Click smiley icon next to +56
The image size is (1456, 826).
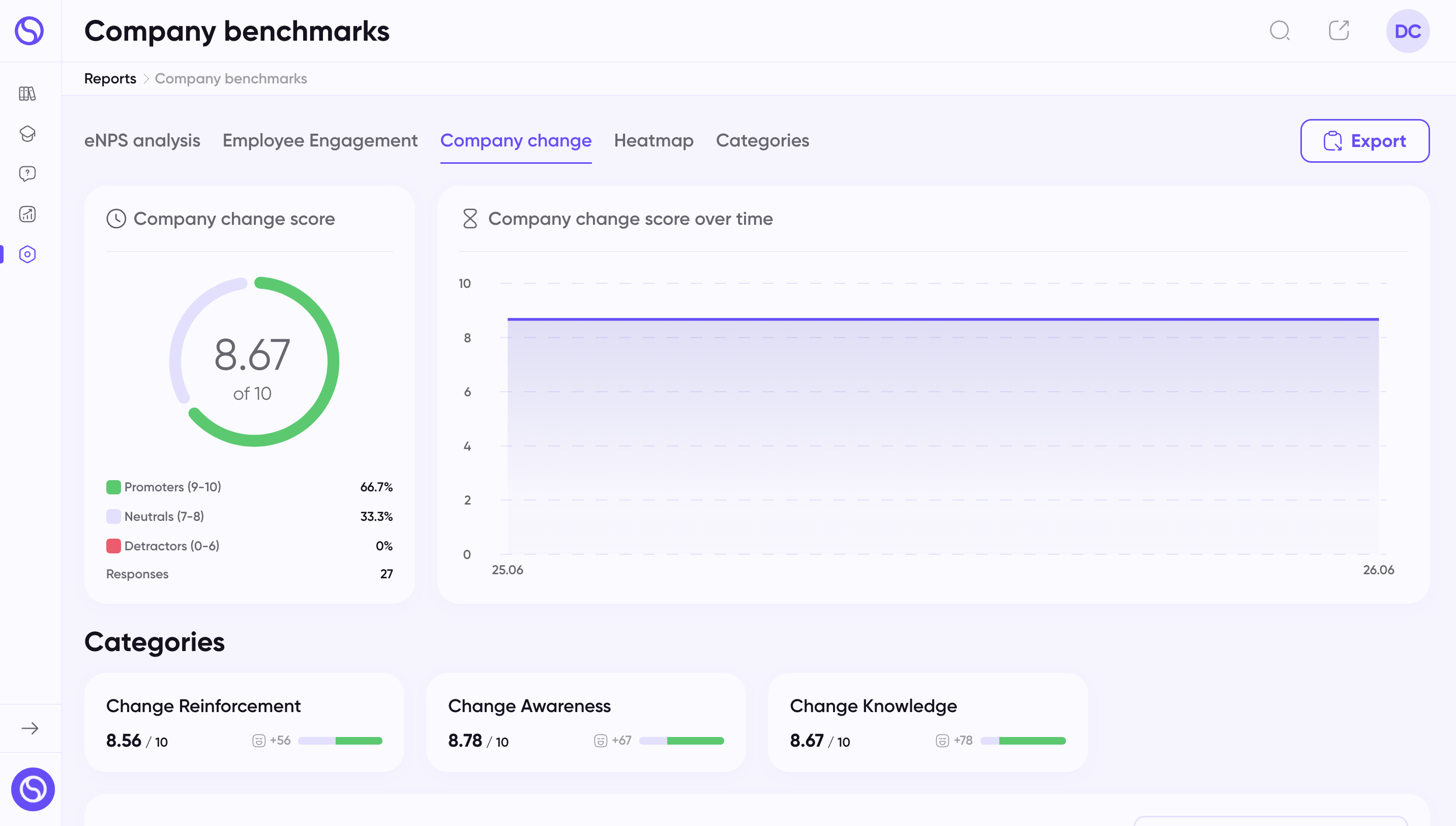click(259, 741)
